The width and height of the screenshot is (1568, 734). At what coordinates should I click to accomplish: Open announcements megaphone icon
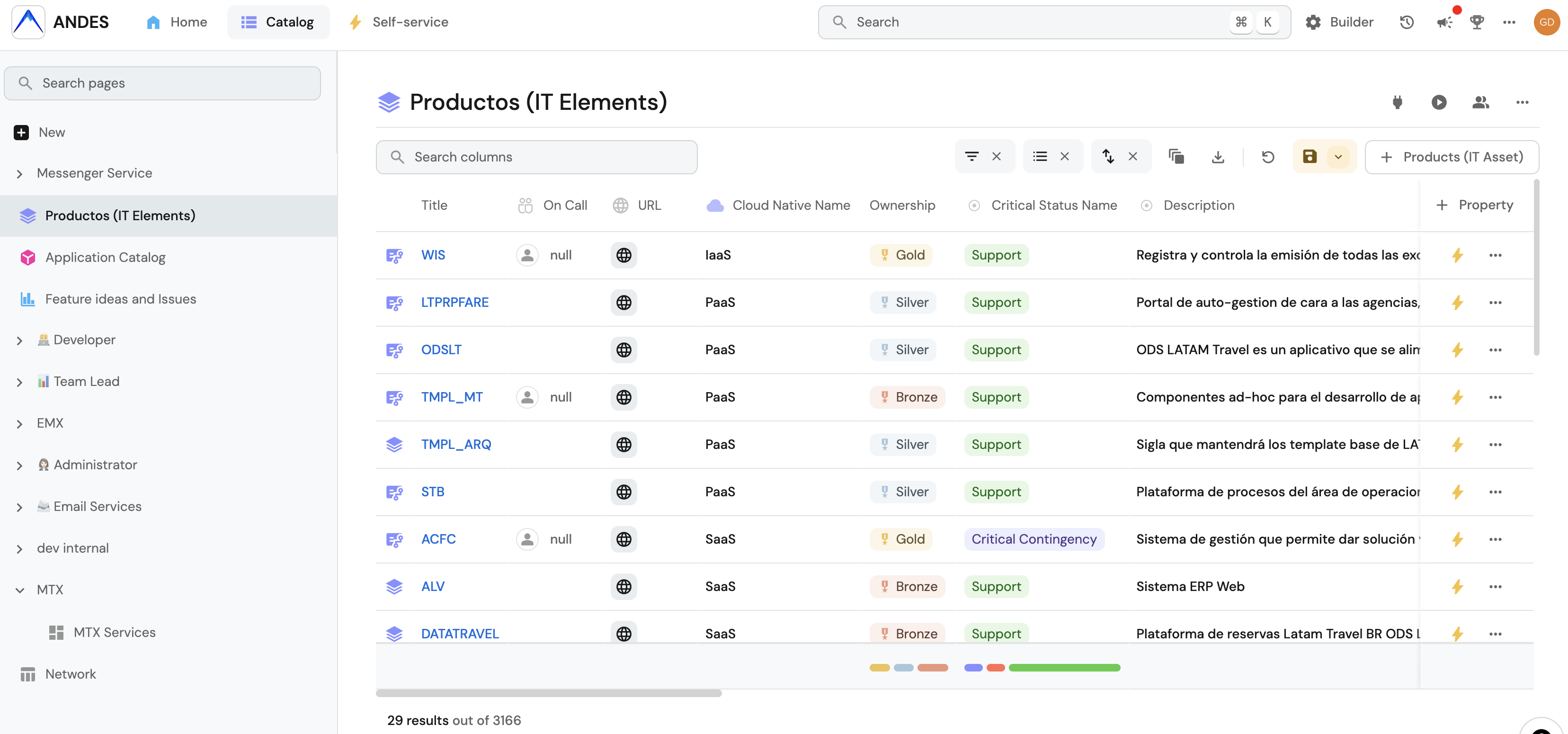pos(1444,23)
